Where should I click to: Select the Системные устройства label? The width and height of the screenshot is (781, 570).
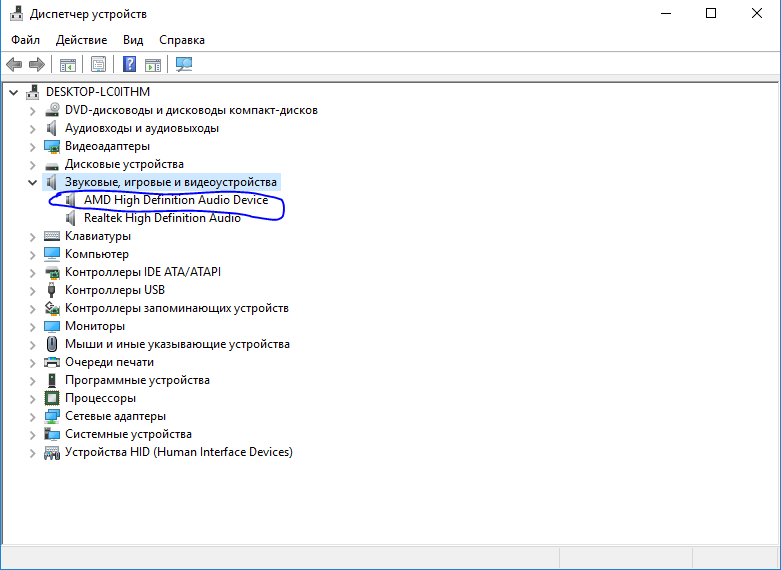128,434
